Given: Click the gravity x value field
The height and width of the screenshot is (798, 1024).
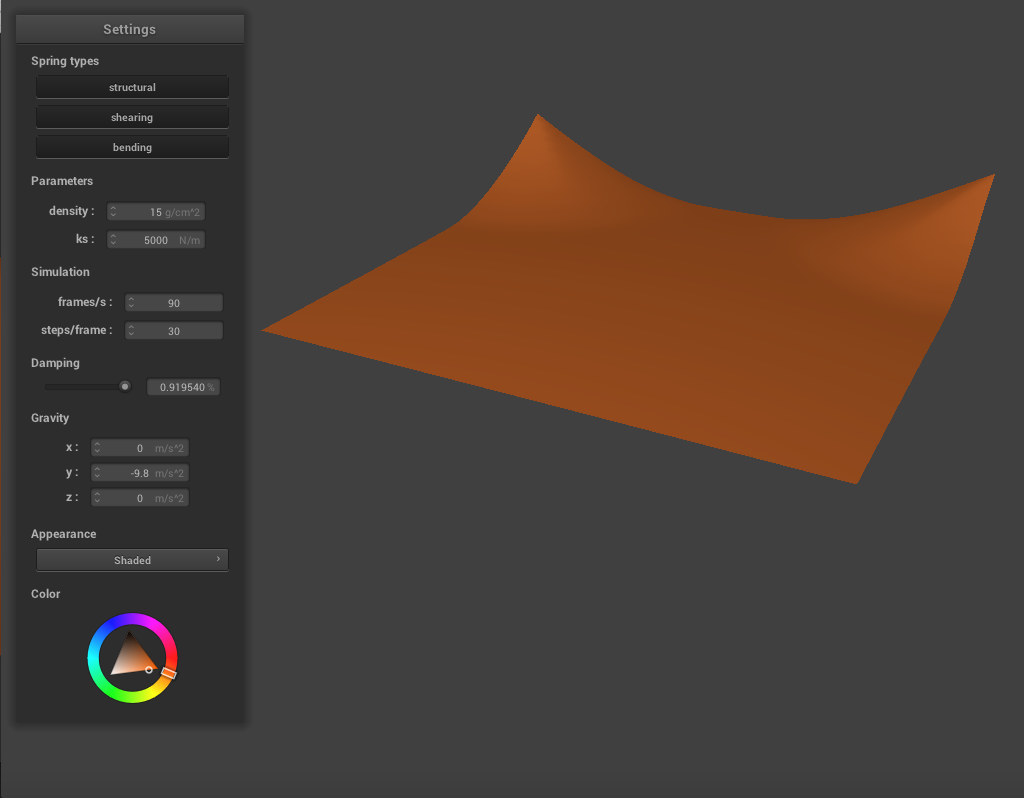Looking at the screenshot, I should (x=143, y=448).
